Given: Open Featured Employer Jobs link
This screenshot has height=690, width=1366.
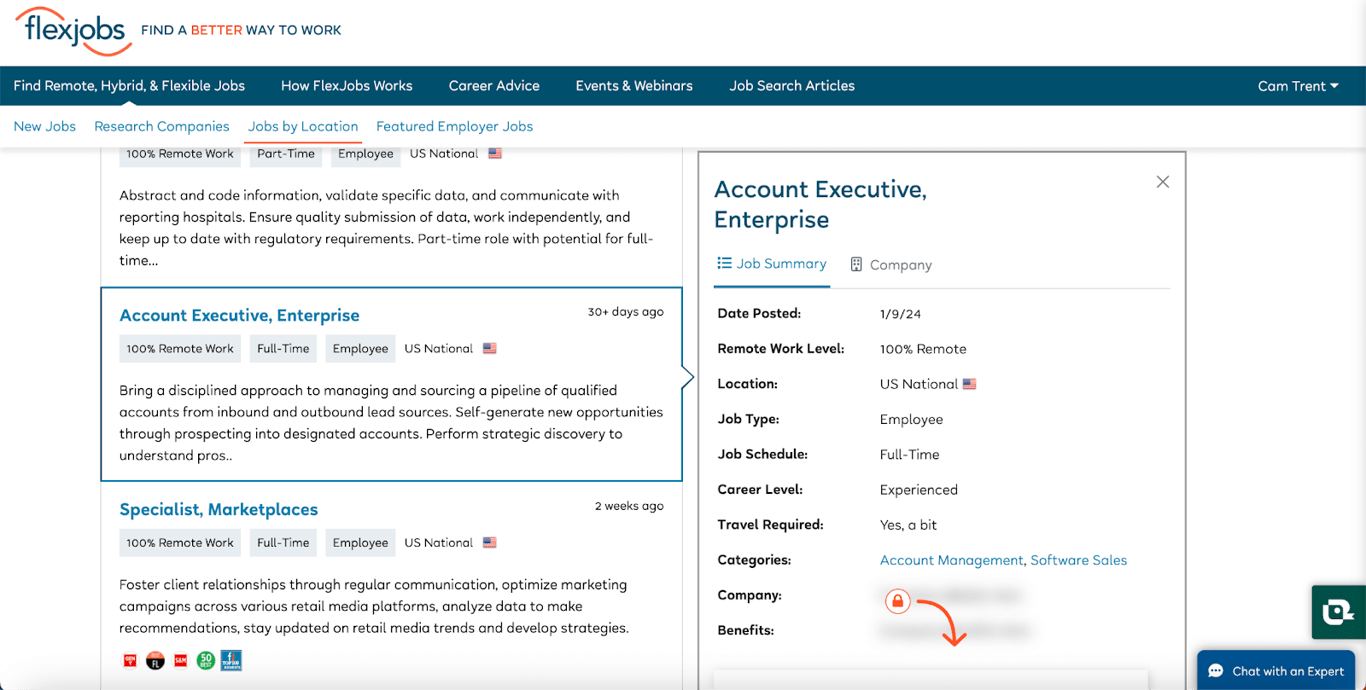Looking at the screenshot, I should coord(454,126).
